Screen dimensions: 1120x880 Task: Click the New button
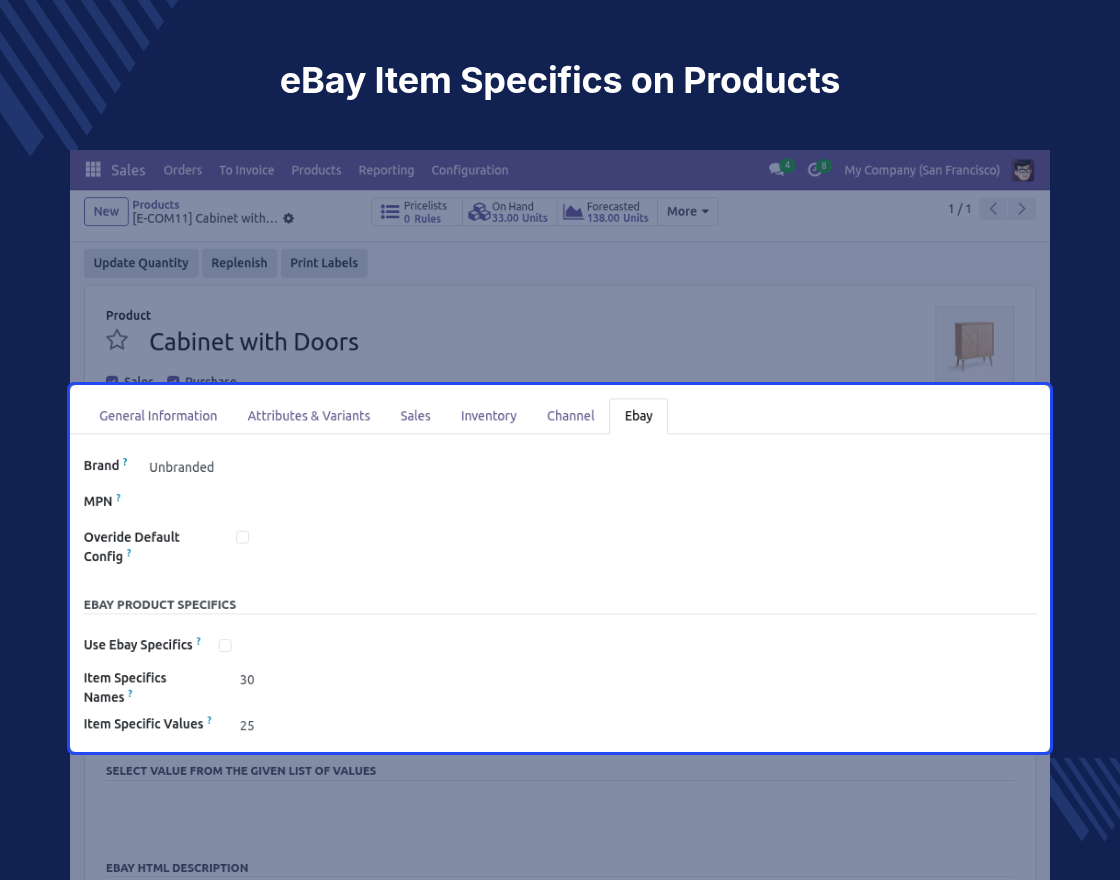(106, 211)
